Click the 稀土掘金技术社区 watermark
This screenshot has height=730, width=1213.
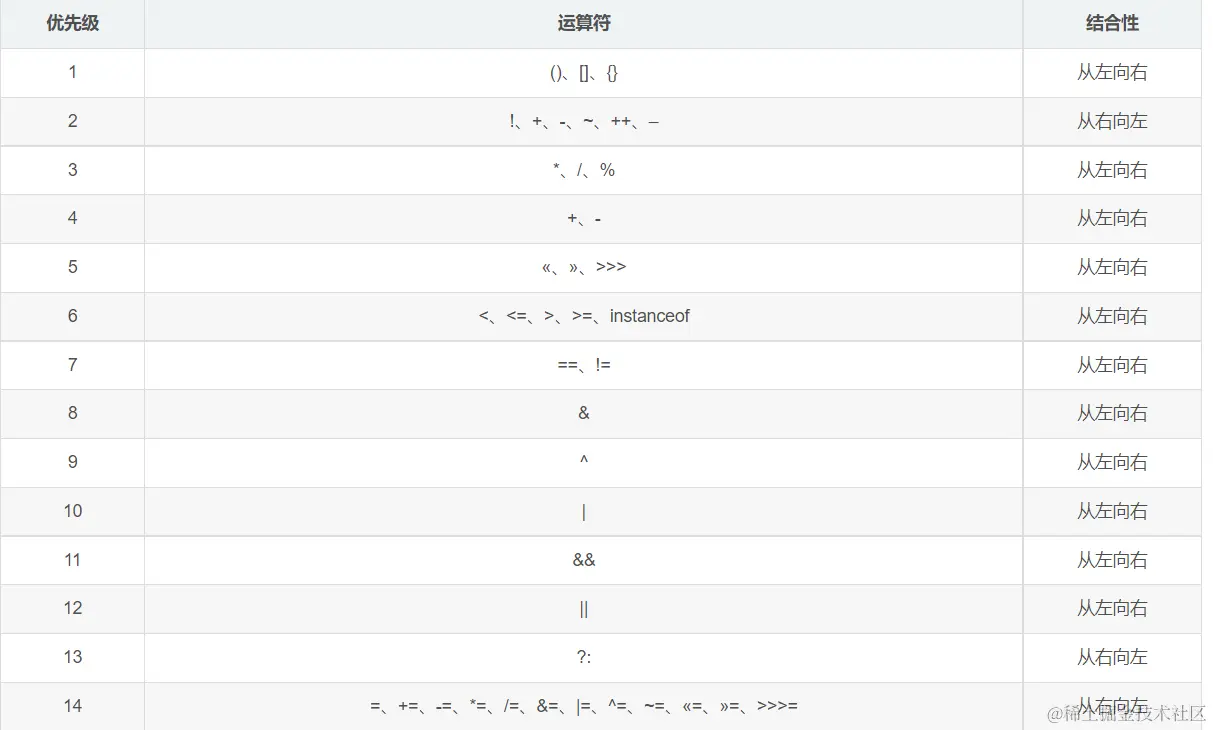pyautogui.click(x=1126, y=713)
